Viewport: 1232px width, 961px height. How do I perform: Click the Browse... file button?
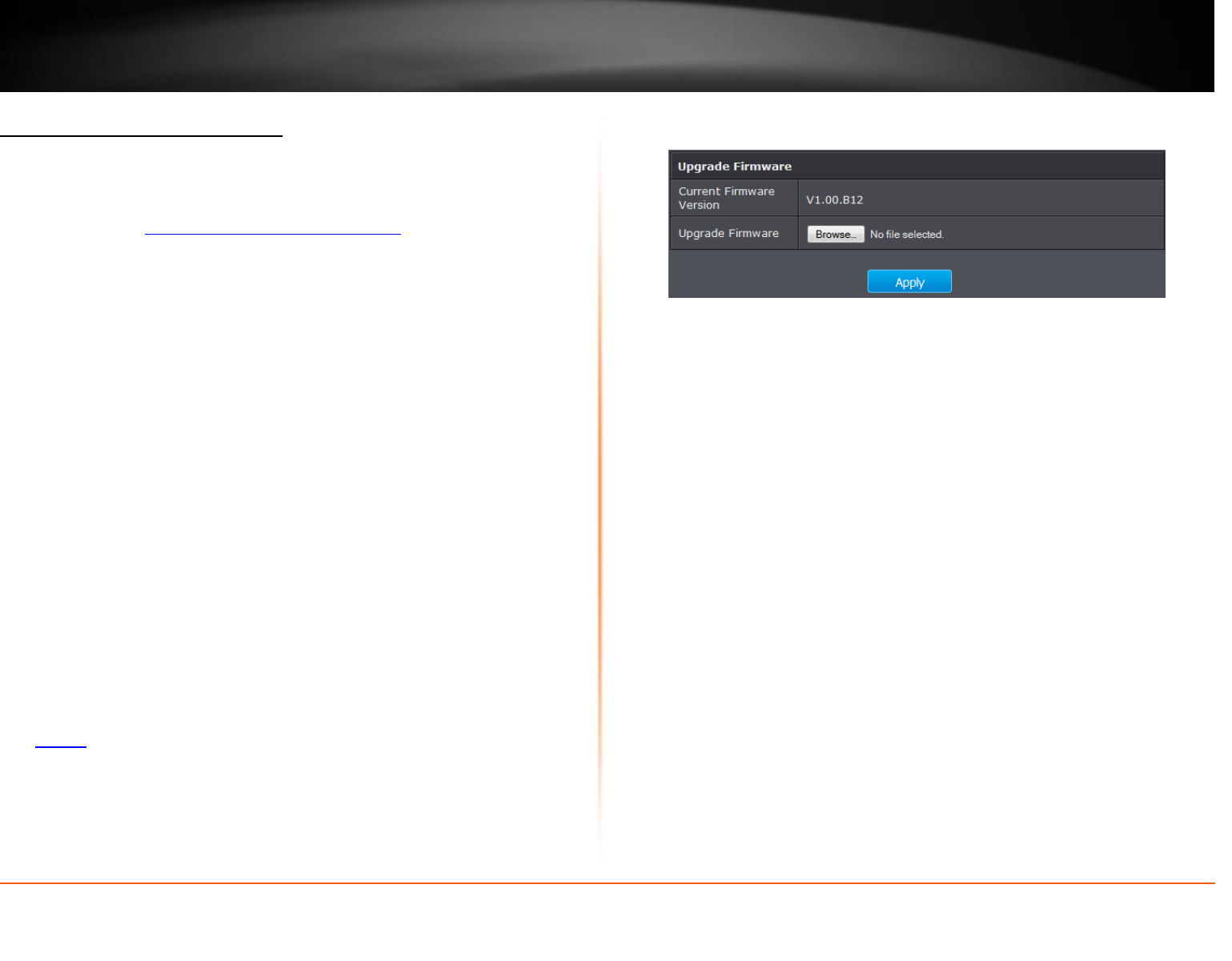[835, 234]
